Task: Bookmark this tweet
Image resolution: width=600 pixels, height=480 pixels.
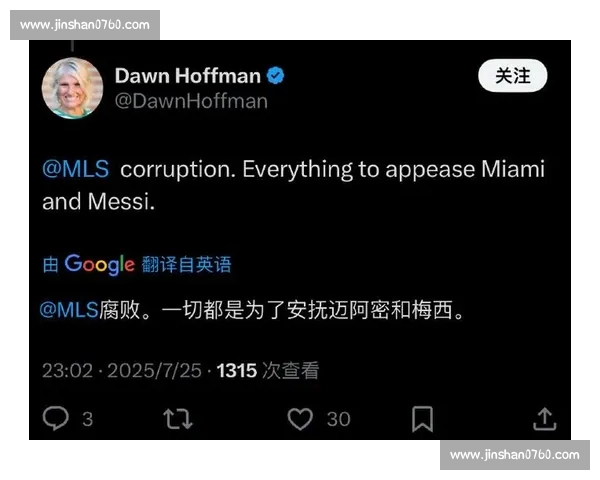Action: (x=422, y=419)
